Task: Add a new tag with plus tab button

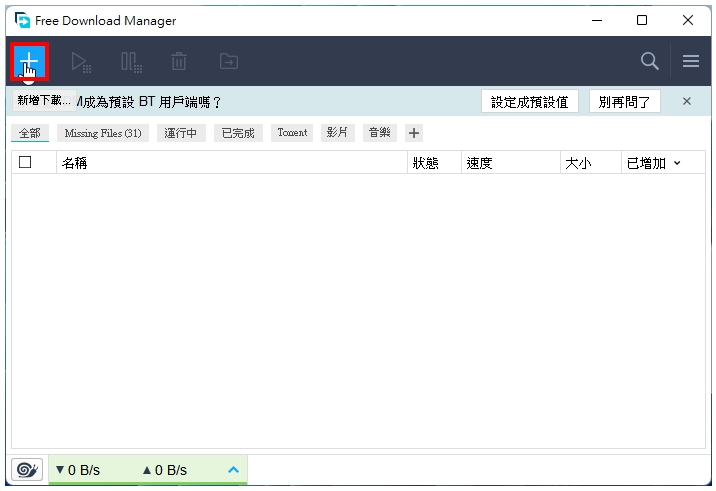Action: click(x=414, y=133)
